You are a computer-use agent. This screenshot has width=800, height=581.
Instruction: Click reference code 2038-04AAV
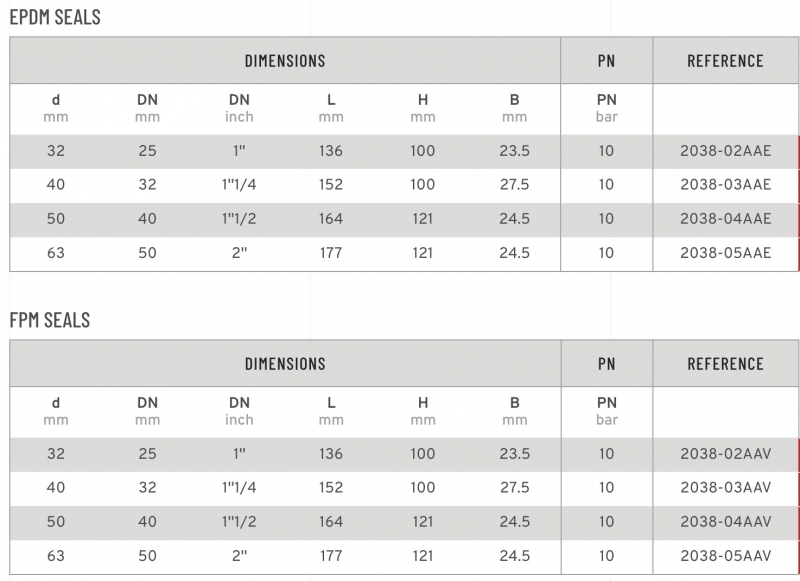click(725, 522)
